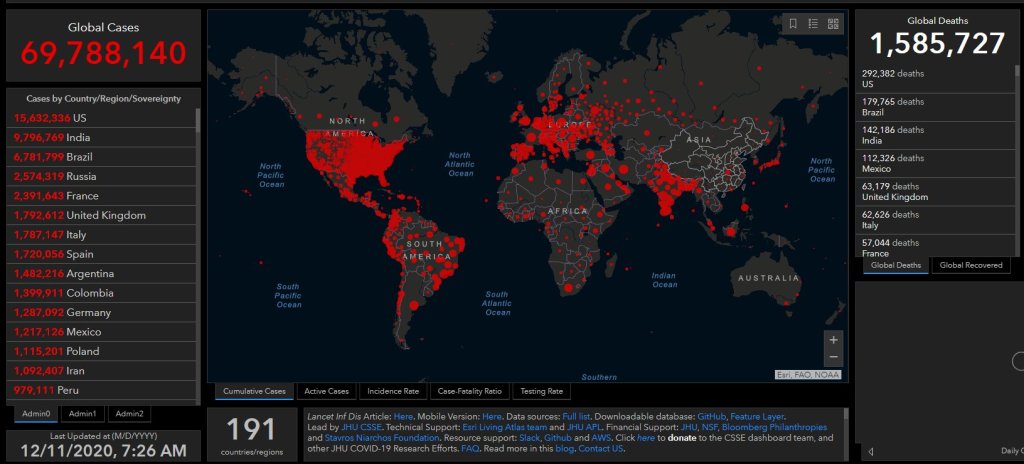Open the GitHub downloadable database link
Viewport: 1024px width, 464px height.
point(711,416)
